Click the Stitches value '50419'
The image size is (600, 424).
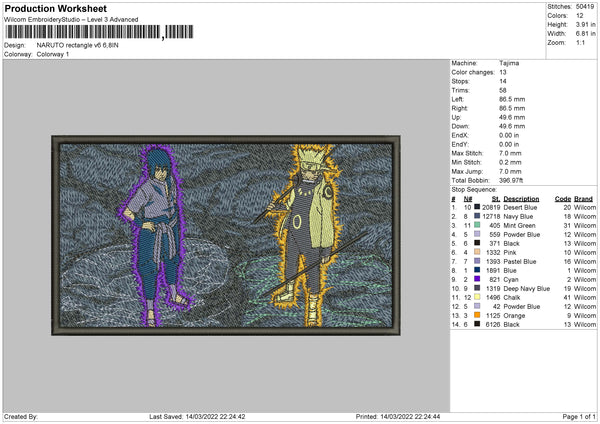pyautogui.click(x=585, y=7)
